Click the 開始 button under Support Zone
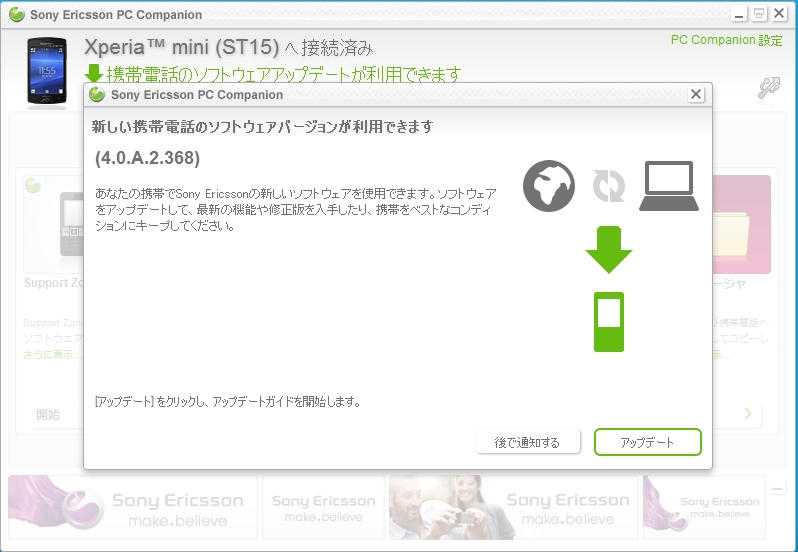Image resolution: width=798 pixels, height=552 pixels. pos(48,414)
